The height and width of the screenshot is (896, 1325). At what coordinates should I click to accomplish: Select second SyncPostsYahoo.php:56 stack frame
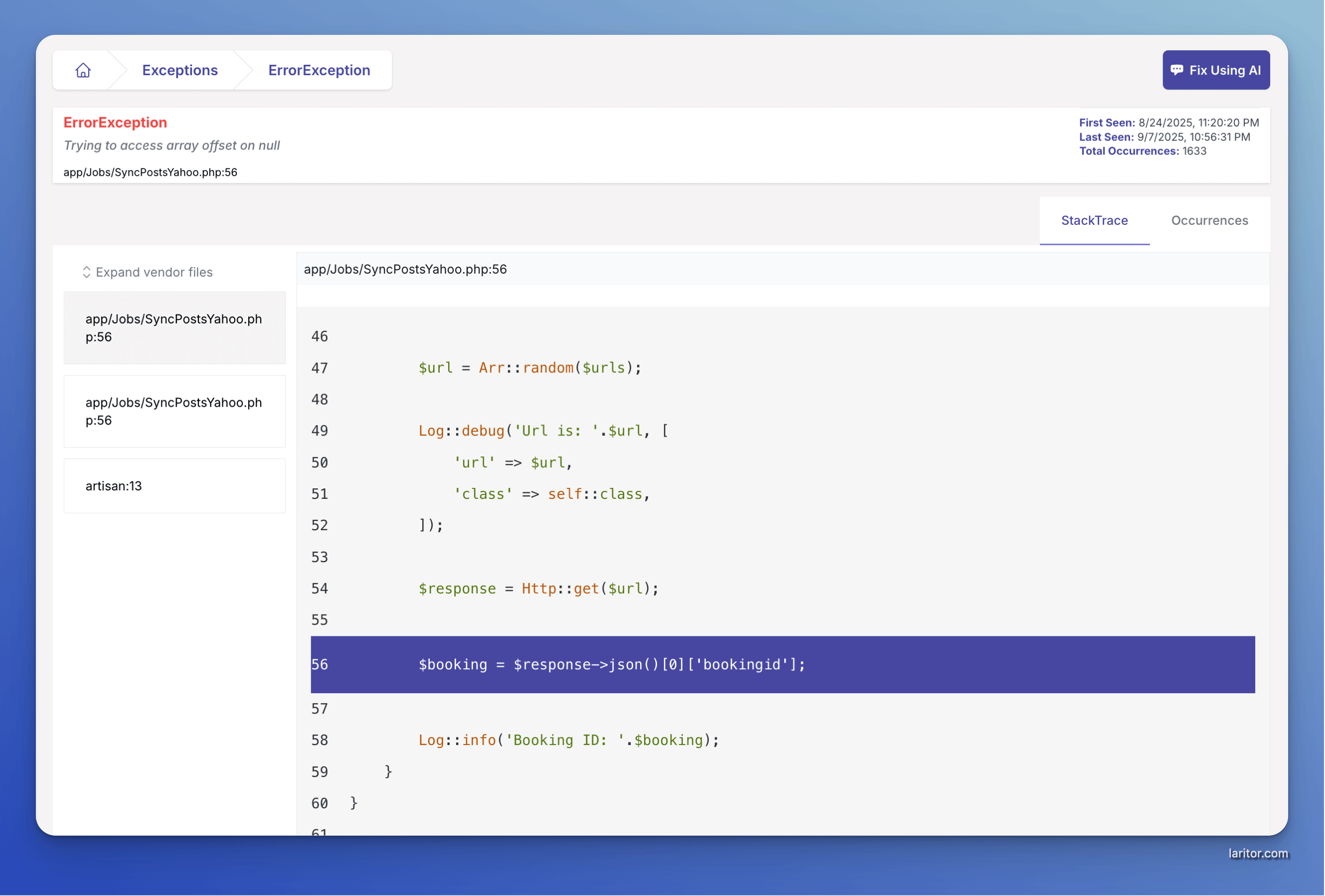point(174,411)
